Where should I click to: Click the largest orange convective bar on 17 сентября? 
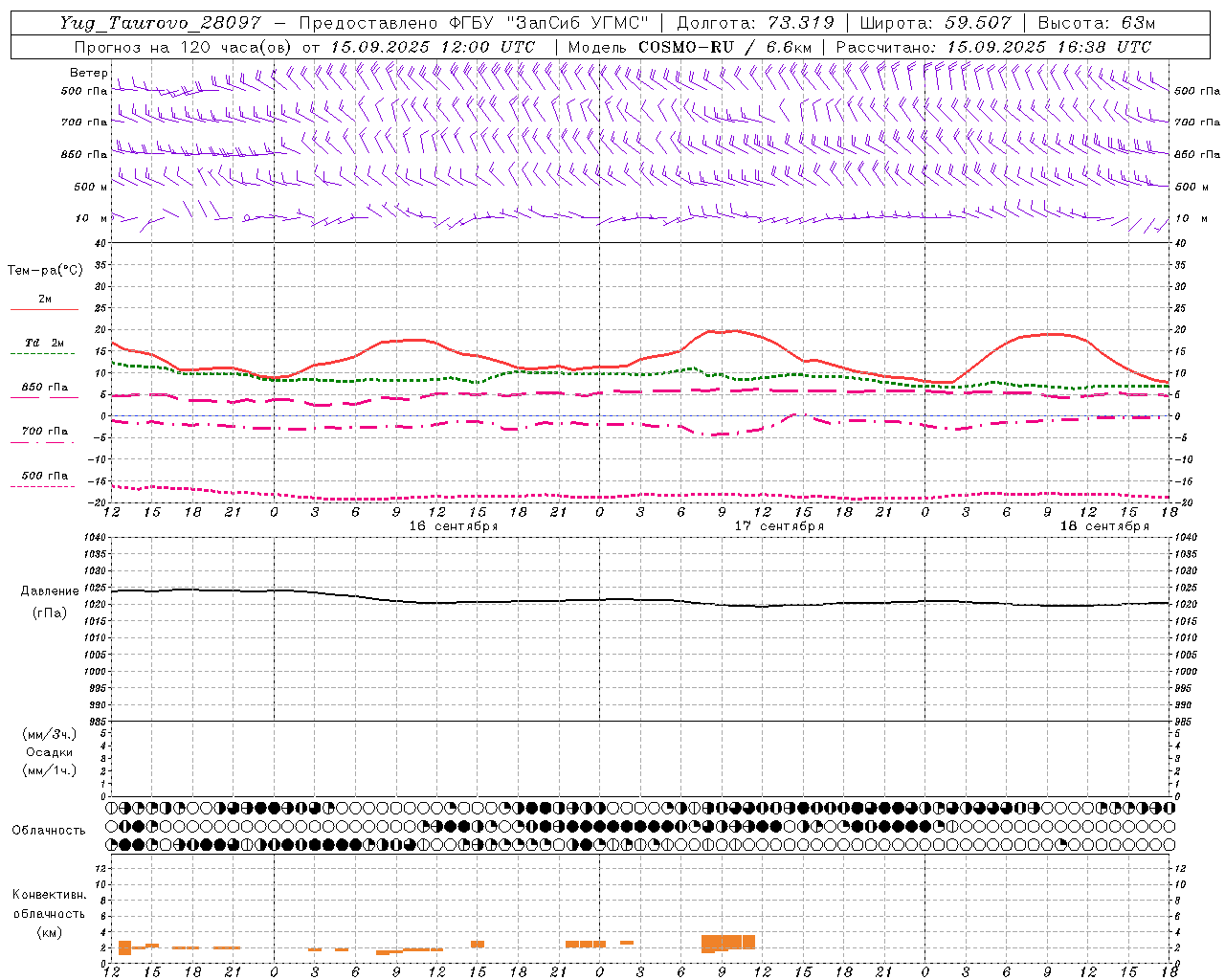click(x=728, y=943)
